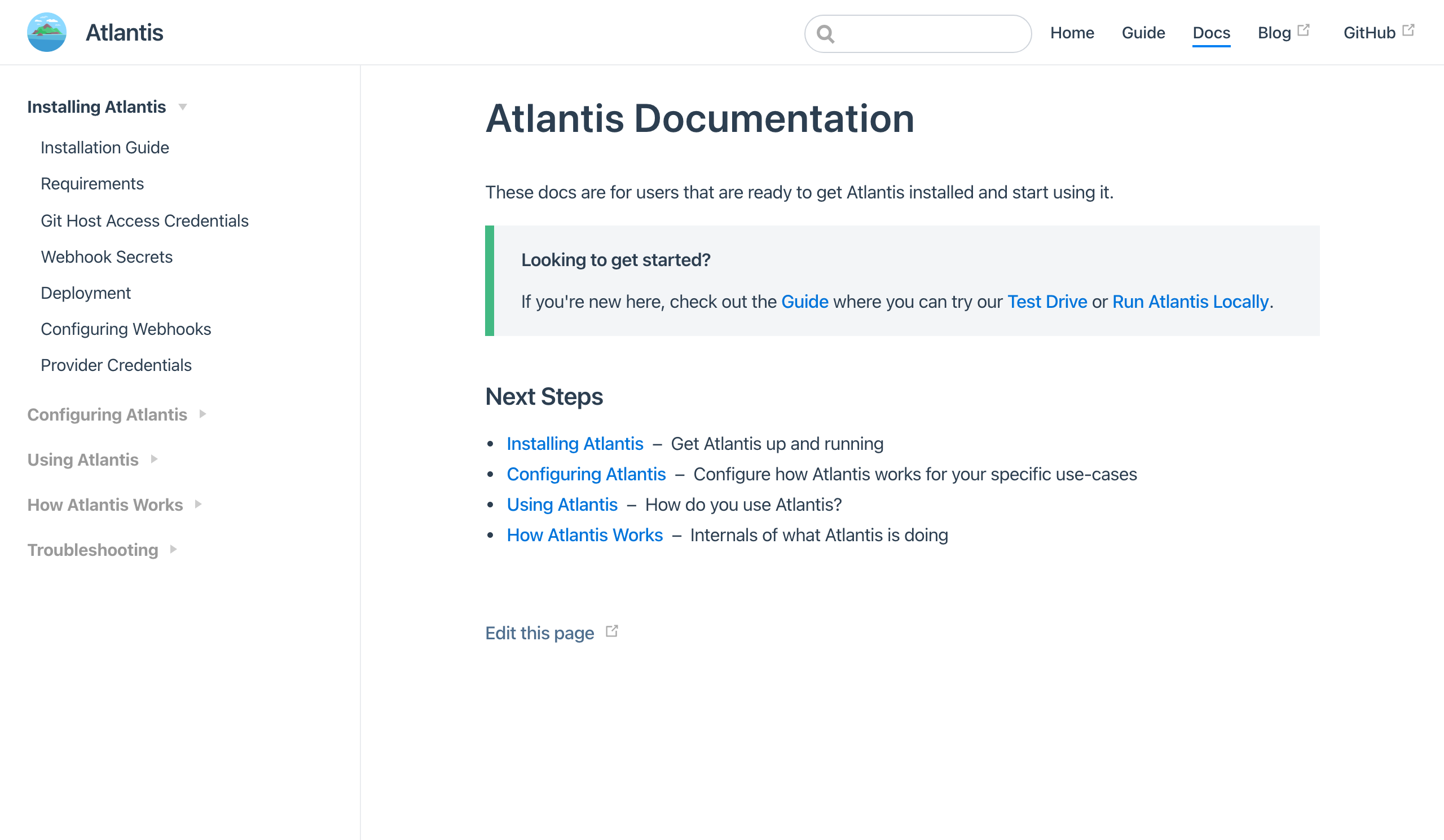This screenshot has width=1444, height=840.
Task: Click external link icon next to Blog
Action: coord(1303,30)
